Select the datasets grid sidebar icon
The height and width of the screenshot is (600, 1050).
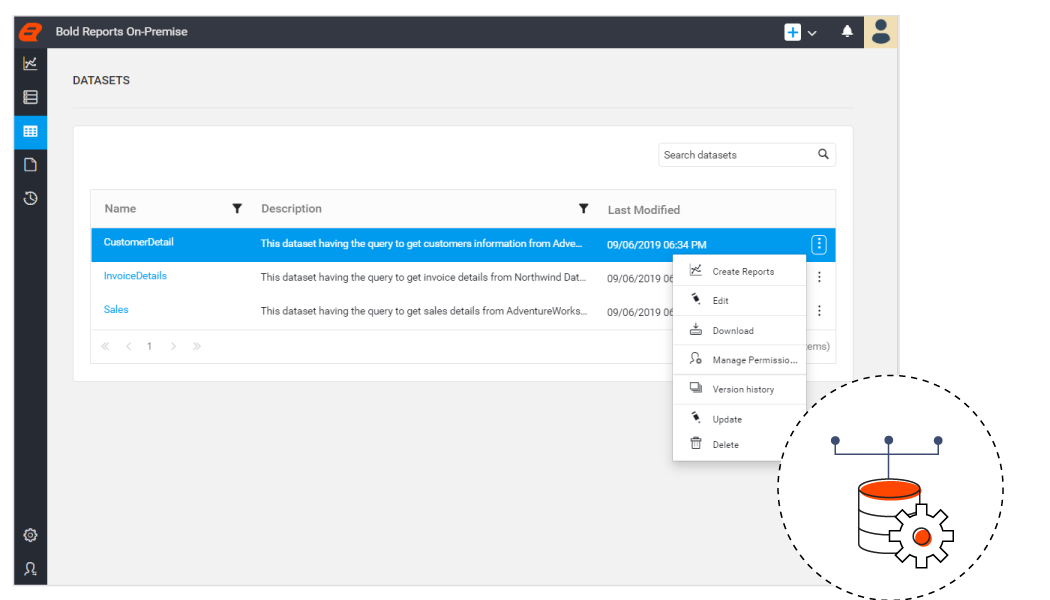tap(30, 131)
